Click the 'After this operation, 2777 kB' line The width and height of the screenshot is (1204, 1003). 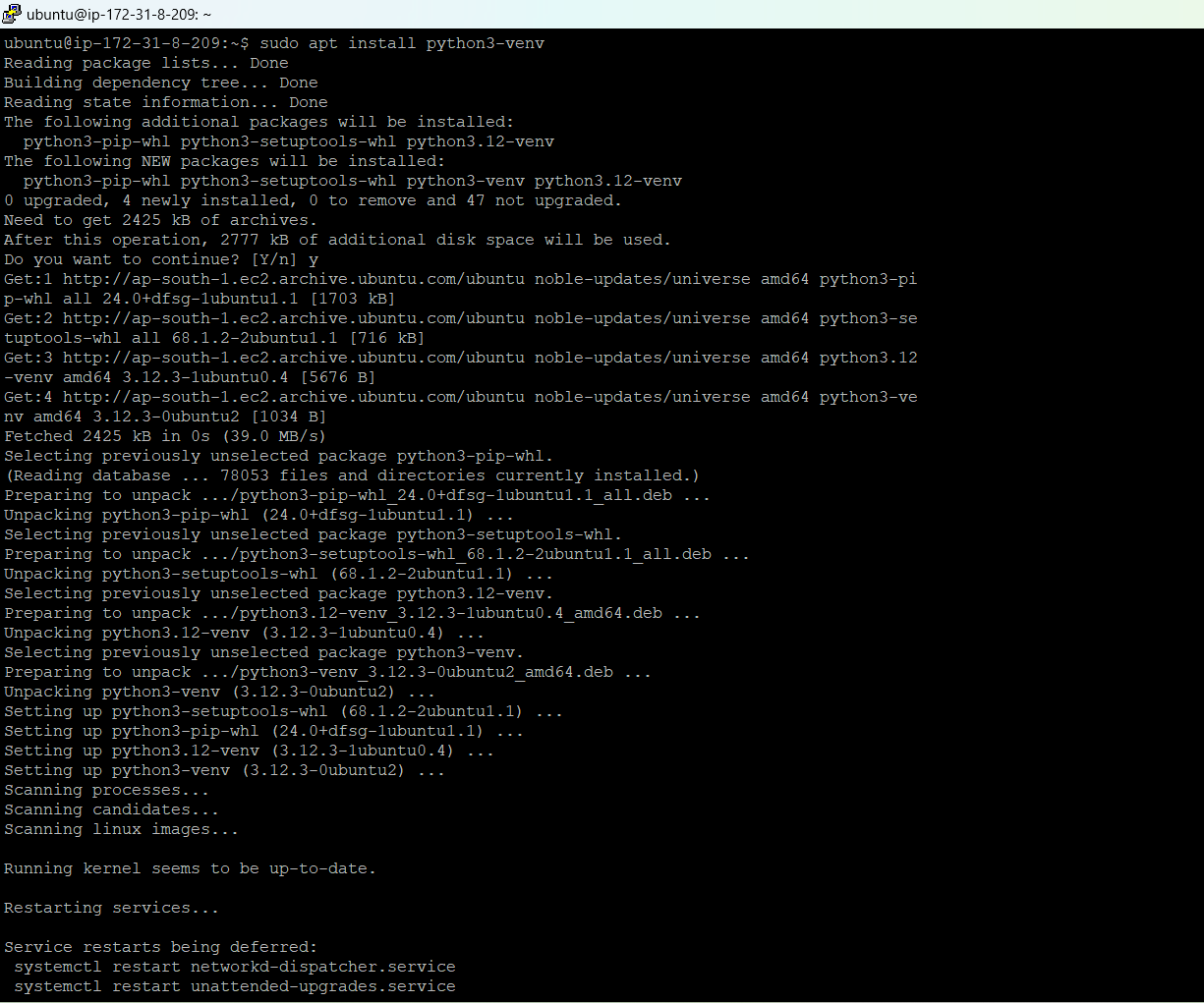point(337,240)
